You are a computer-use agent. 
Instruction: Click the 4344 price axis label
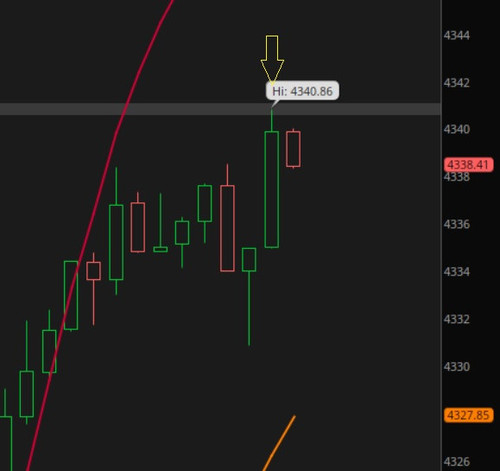[x=457, y=35]
